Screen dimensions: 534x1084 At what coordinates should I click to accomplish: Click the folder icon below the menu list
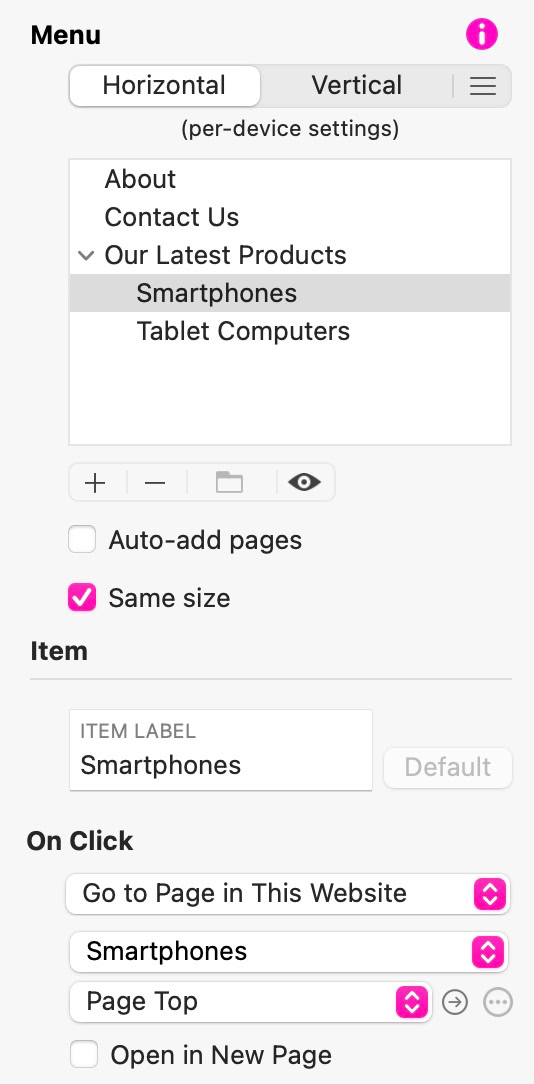pyautogui.click(x=230, y=483)
